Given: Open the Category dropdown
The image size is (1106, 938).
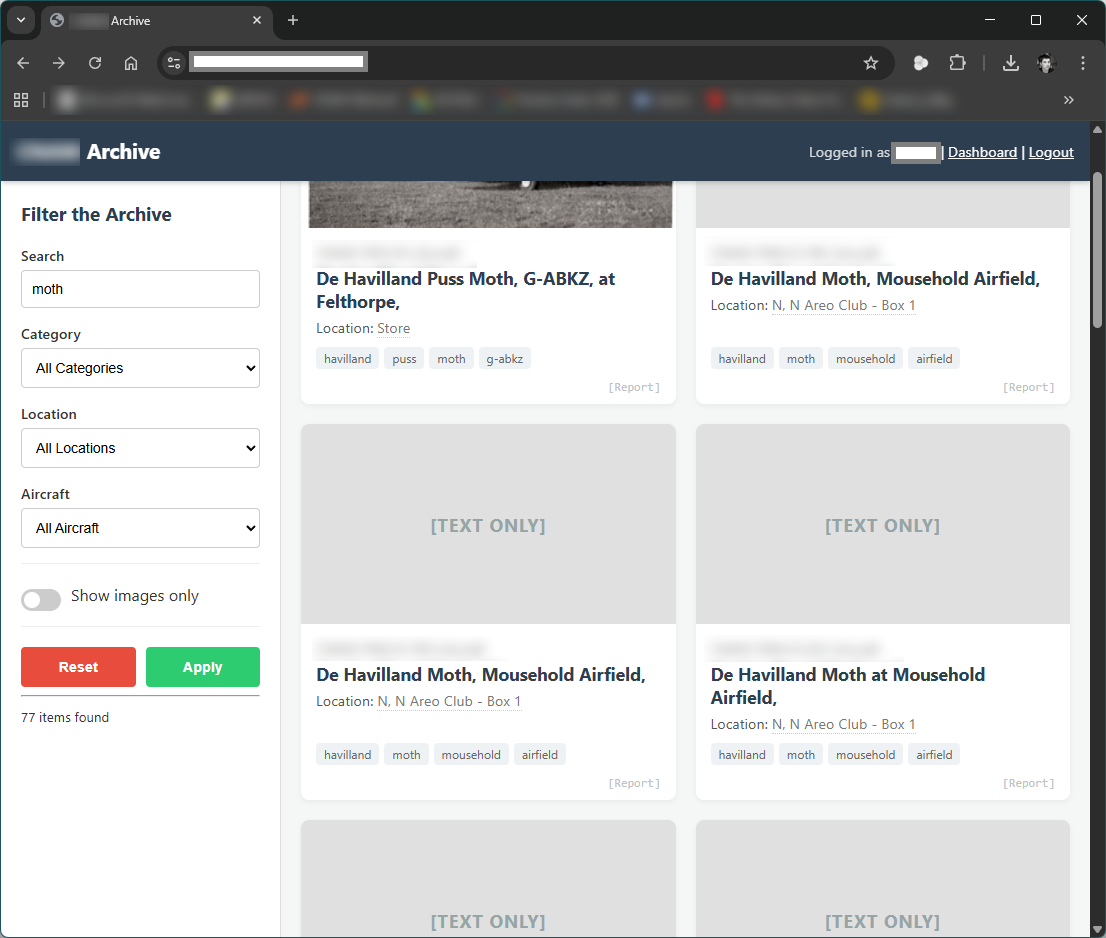Looking at the screenshot, I should click(140, 368).
